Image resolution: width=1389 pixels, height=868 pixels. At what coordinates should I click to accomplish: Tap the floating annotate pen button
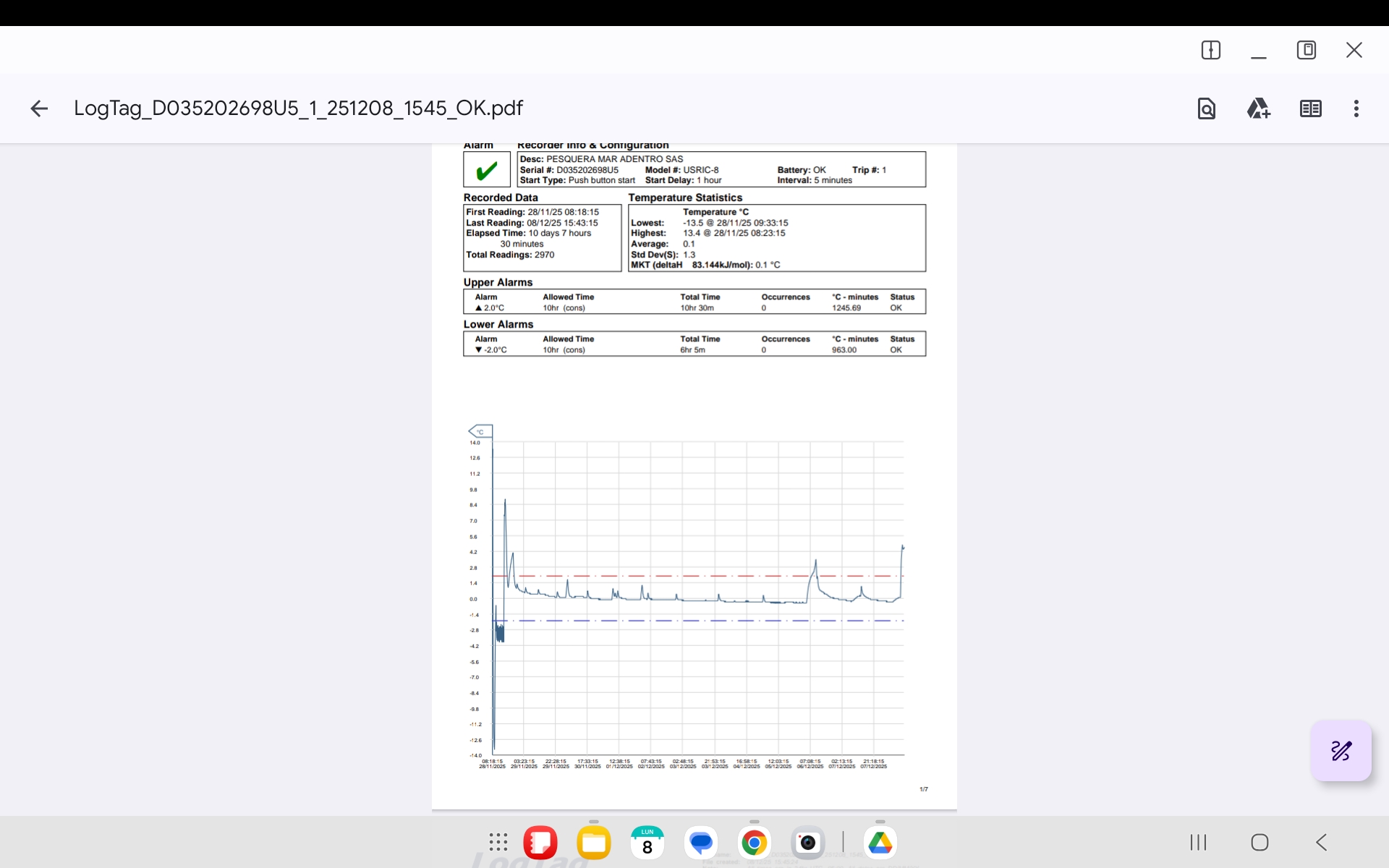click(1341, 751)
